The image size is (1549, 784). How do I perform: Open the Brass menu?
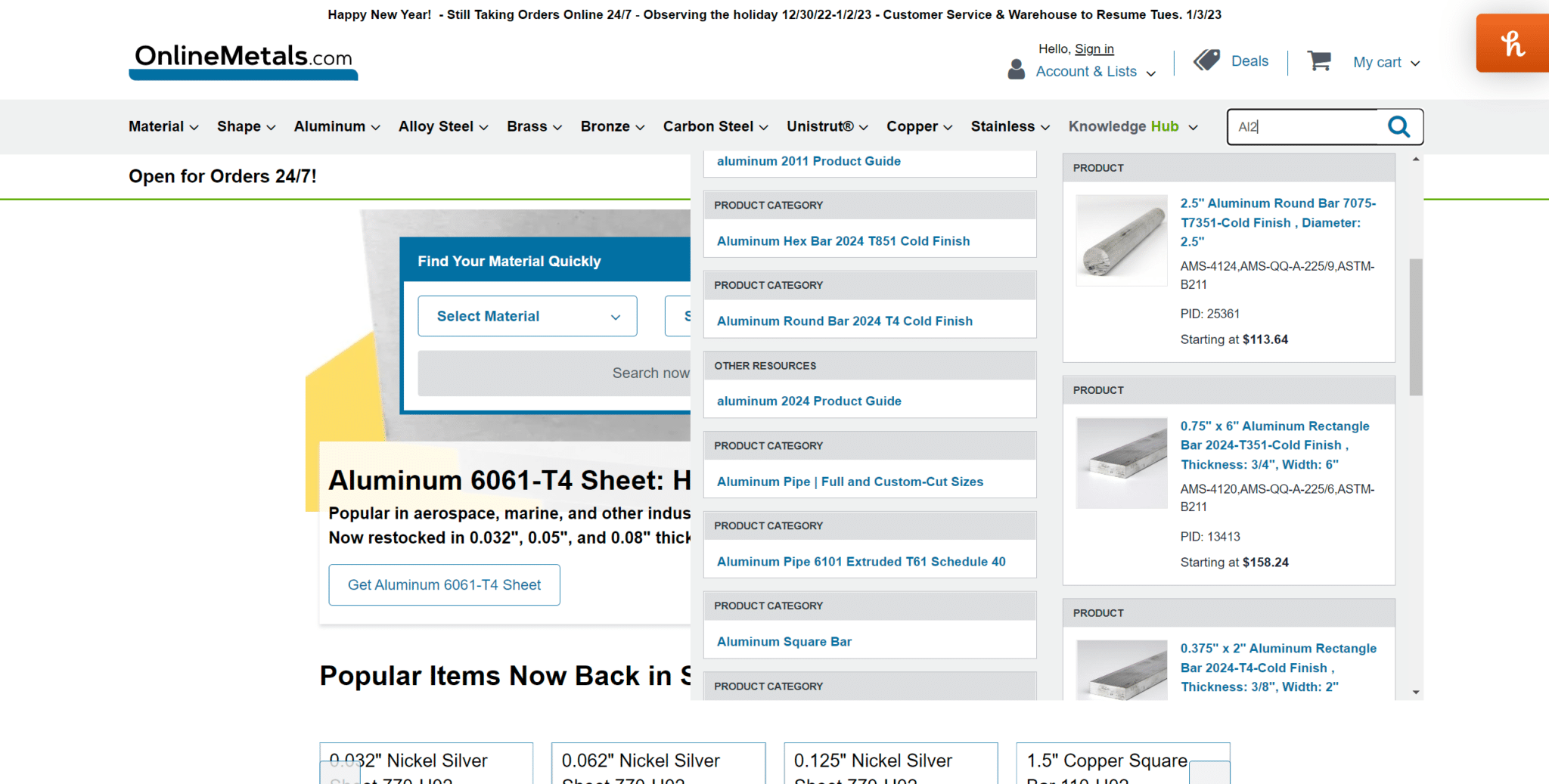pos(534,127)
